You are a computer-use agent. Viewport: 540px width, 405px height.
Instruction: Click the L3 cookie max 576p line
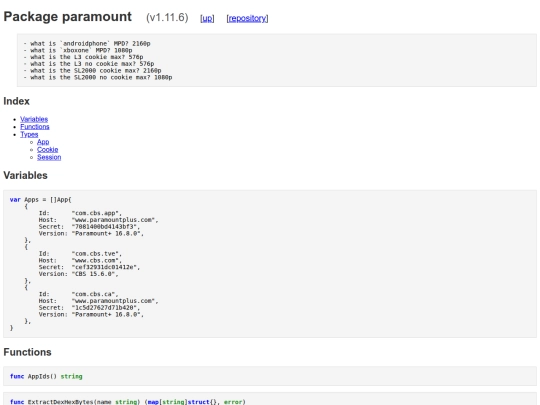[83, 57]
